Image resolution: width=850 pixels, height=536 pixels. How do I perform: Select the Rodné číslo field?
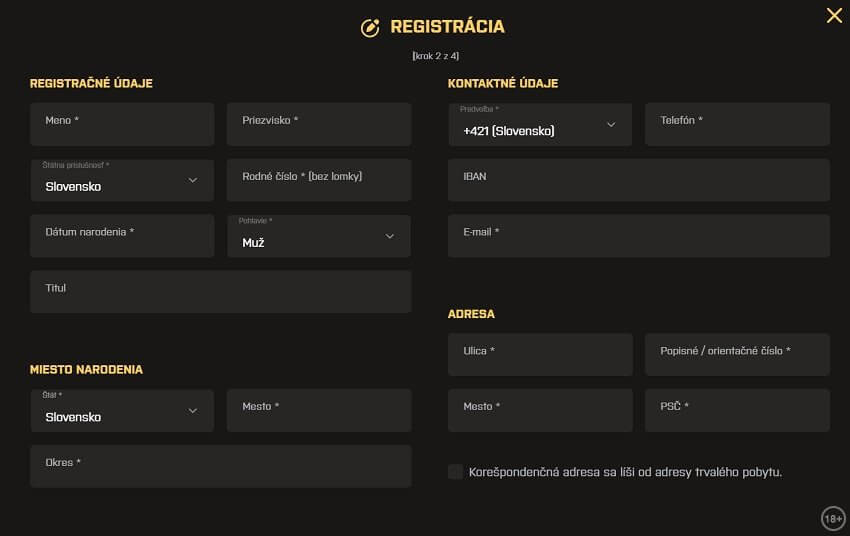point(319,180)
